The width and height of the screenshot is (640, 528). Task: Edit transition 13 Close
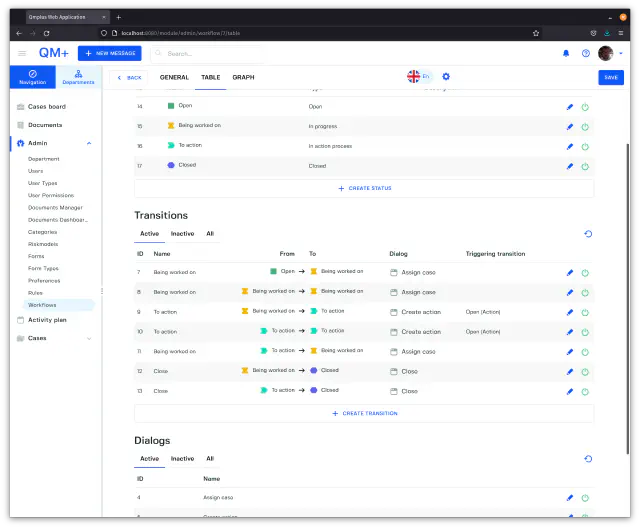(570, 392)
